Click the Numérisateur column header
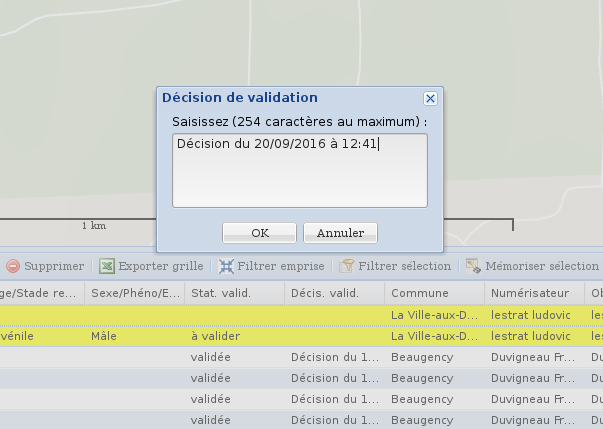 [x=529, y=293]
